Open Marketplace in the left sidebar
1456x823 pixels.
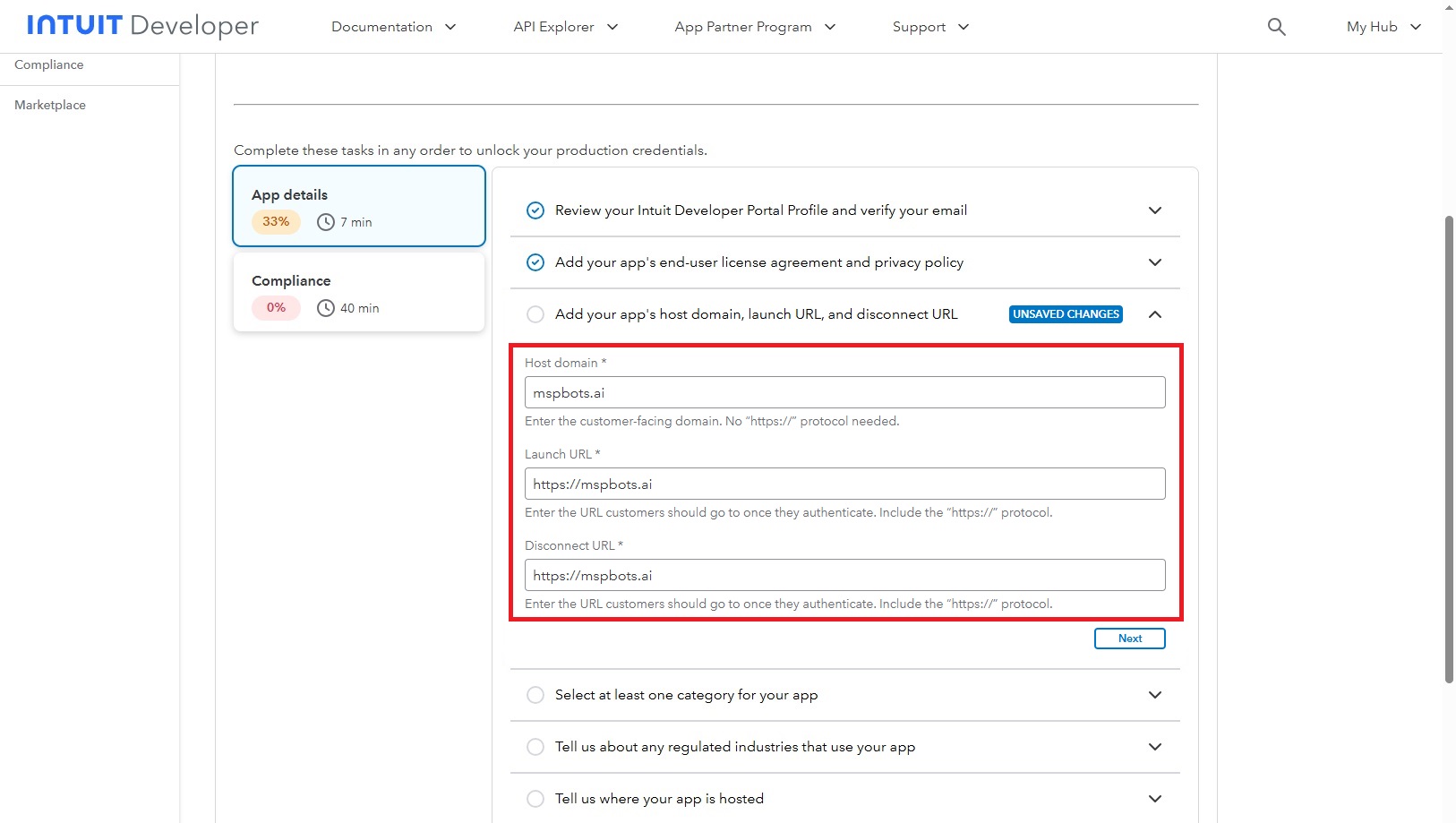50,105
